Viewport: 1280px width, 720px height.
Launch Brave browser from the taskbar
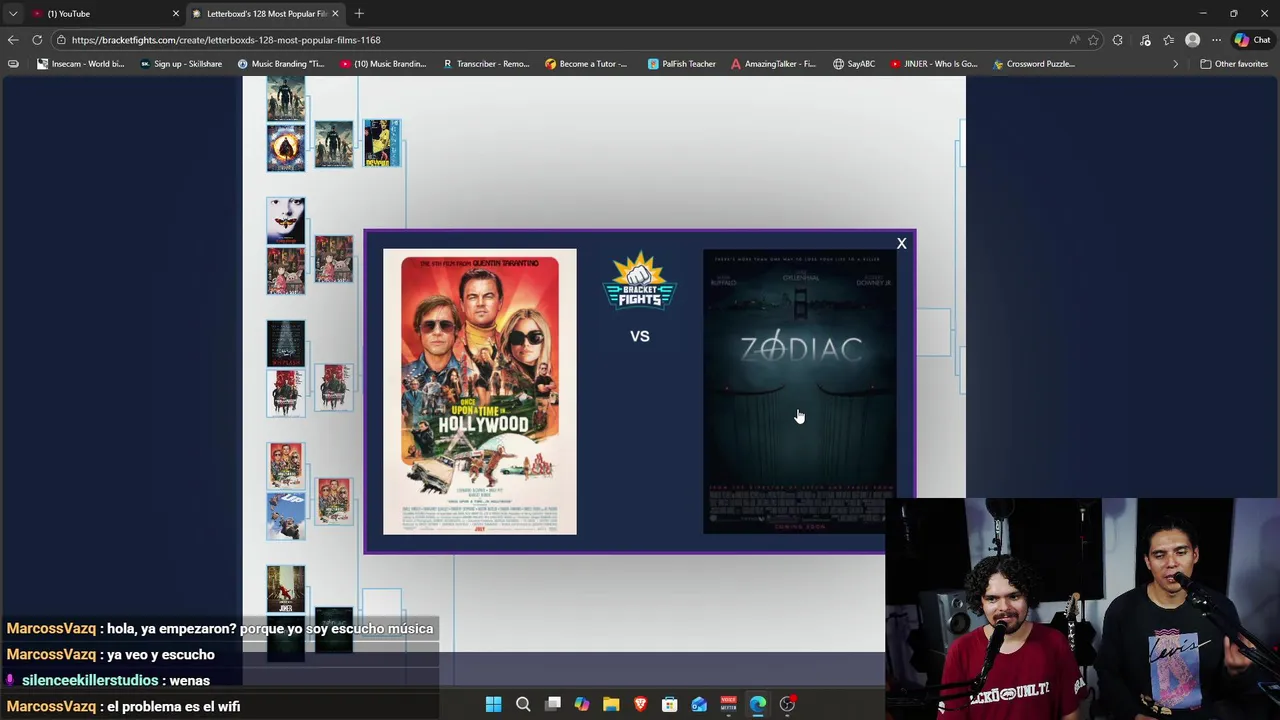point(641,705)
